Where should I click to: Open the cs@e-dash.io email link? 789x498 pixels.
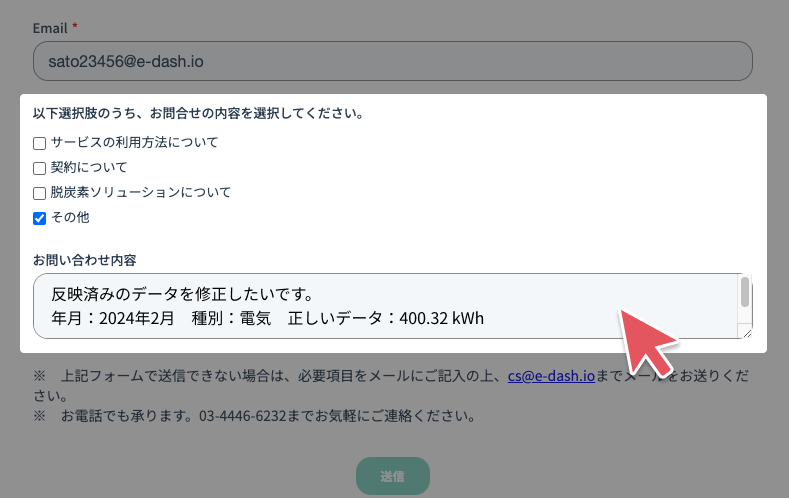(551, 377)
